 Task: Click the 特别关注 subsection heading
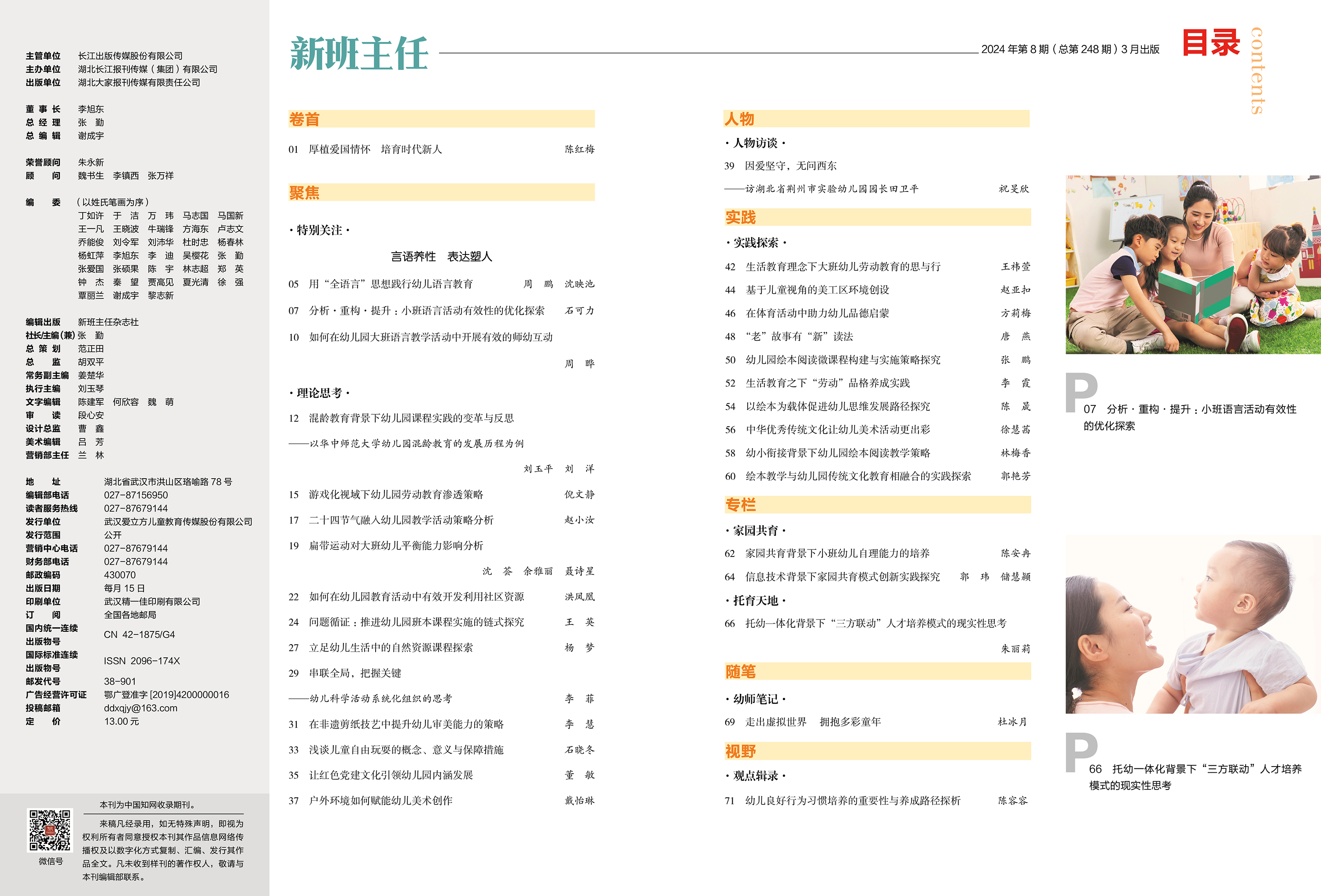pos(319,230)
